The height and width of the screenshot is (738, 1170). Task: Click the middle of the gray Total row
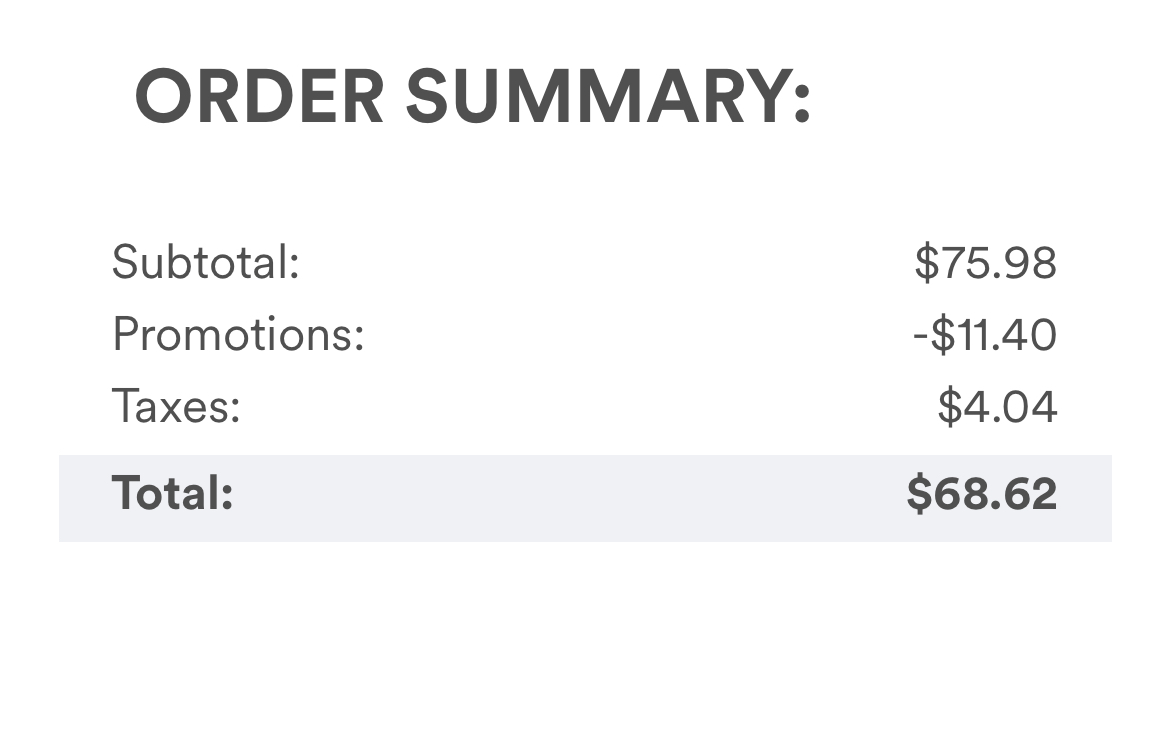tap(585, 498)
